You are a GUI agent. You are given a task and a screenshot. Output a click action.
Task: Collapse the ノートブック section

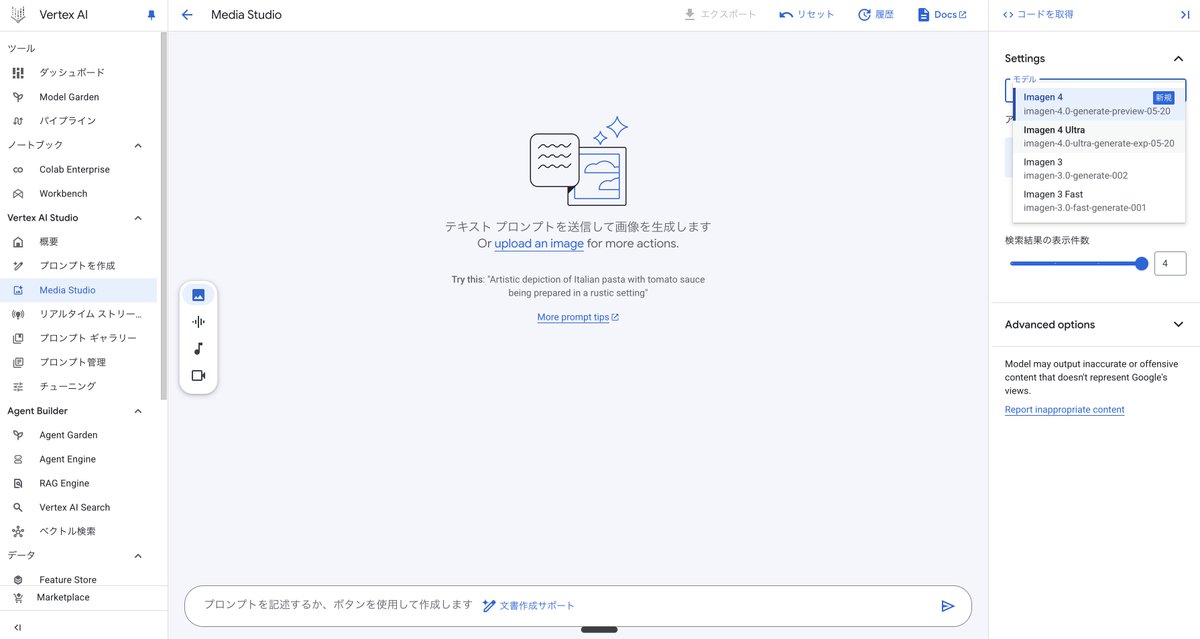point(138,146)
